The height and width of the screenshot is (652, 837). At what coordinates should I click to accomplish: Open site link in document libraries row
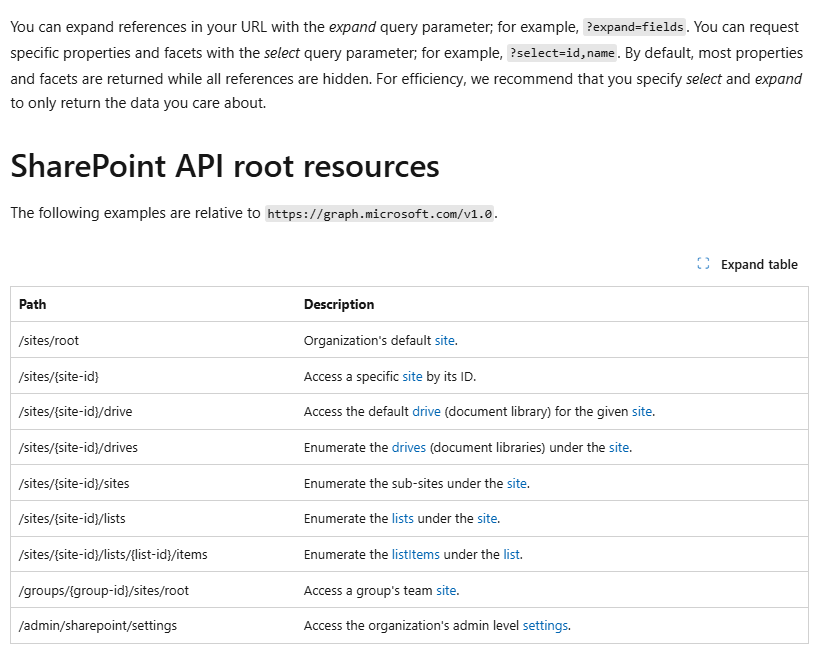tap(619, 447)
